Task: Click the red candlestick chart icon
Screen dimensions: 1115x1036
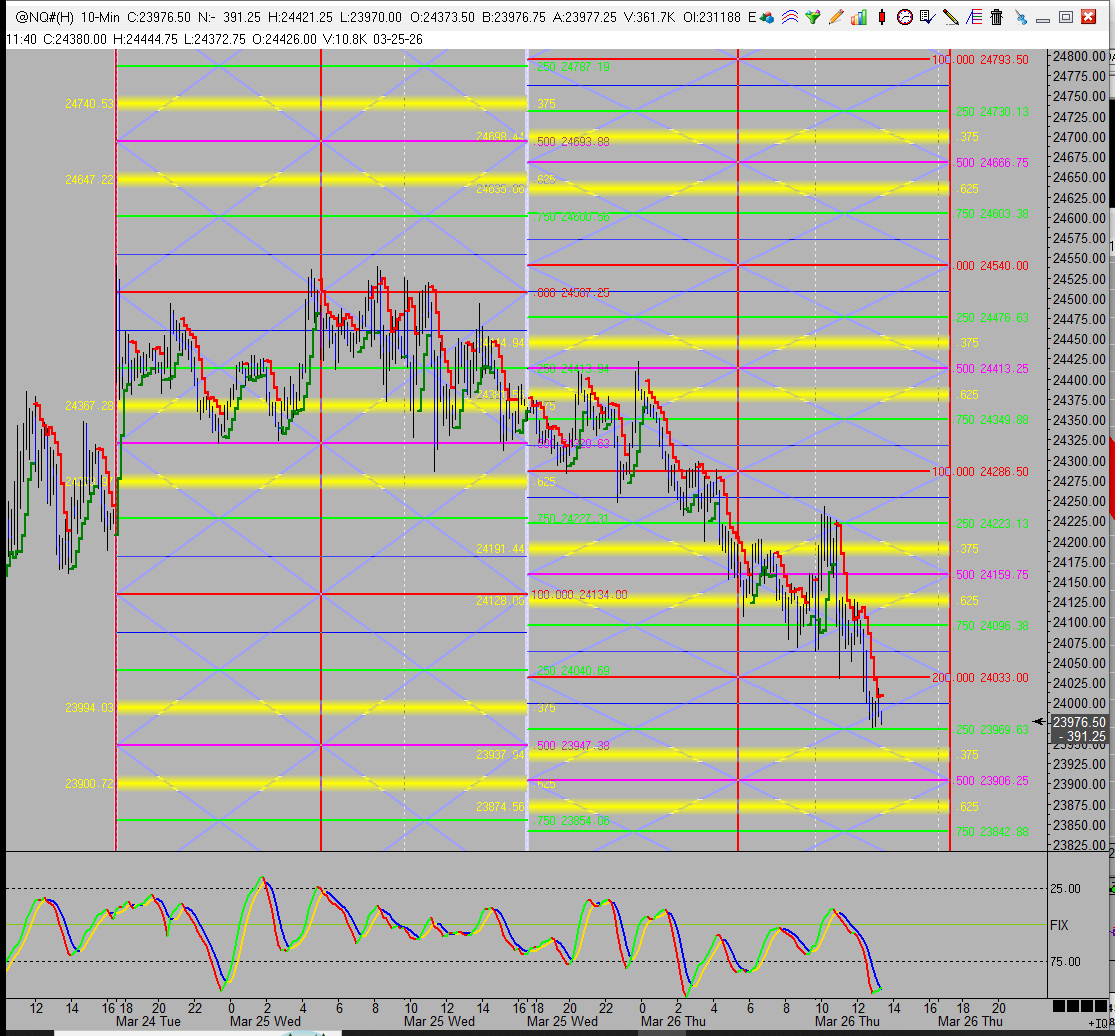Action: click(881, 17)
